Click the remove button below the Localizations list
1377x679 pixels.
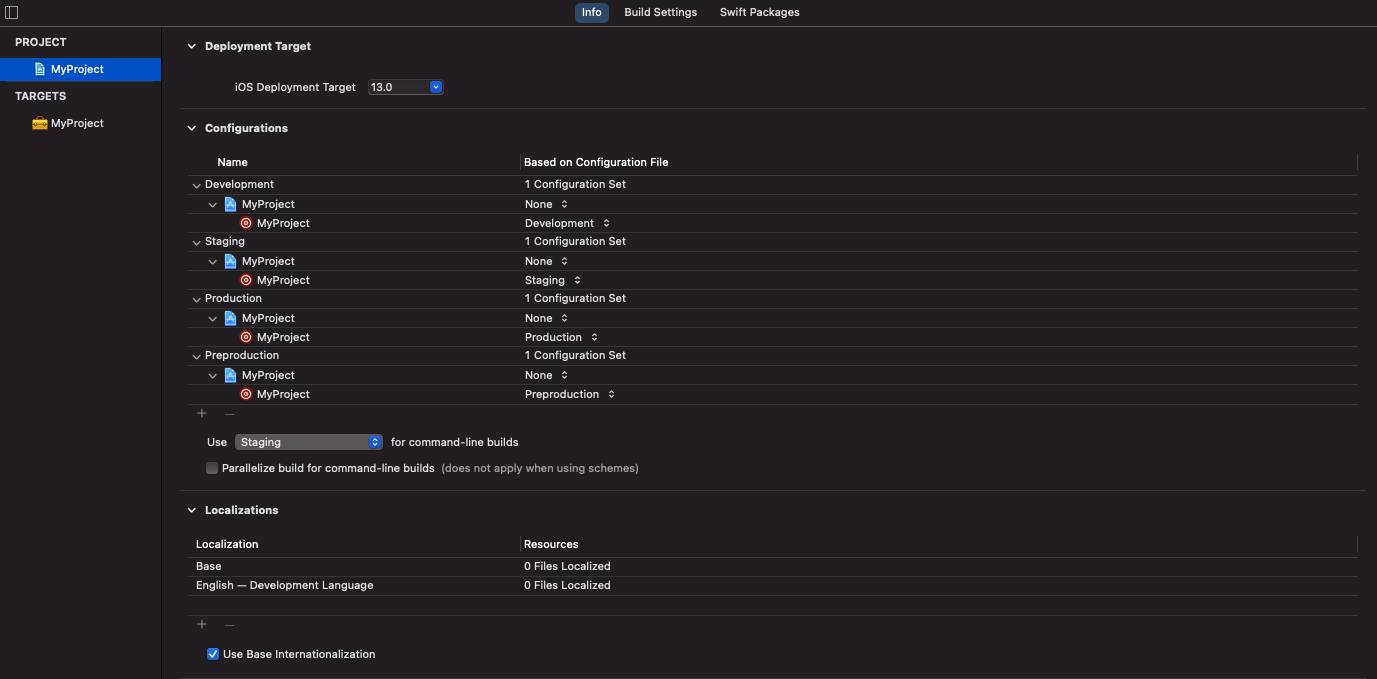click(x=228, y=624)
